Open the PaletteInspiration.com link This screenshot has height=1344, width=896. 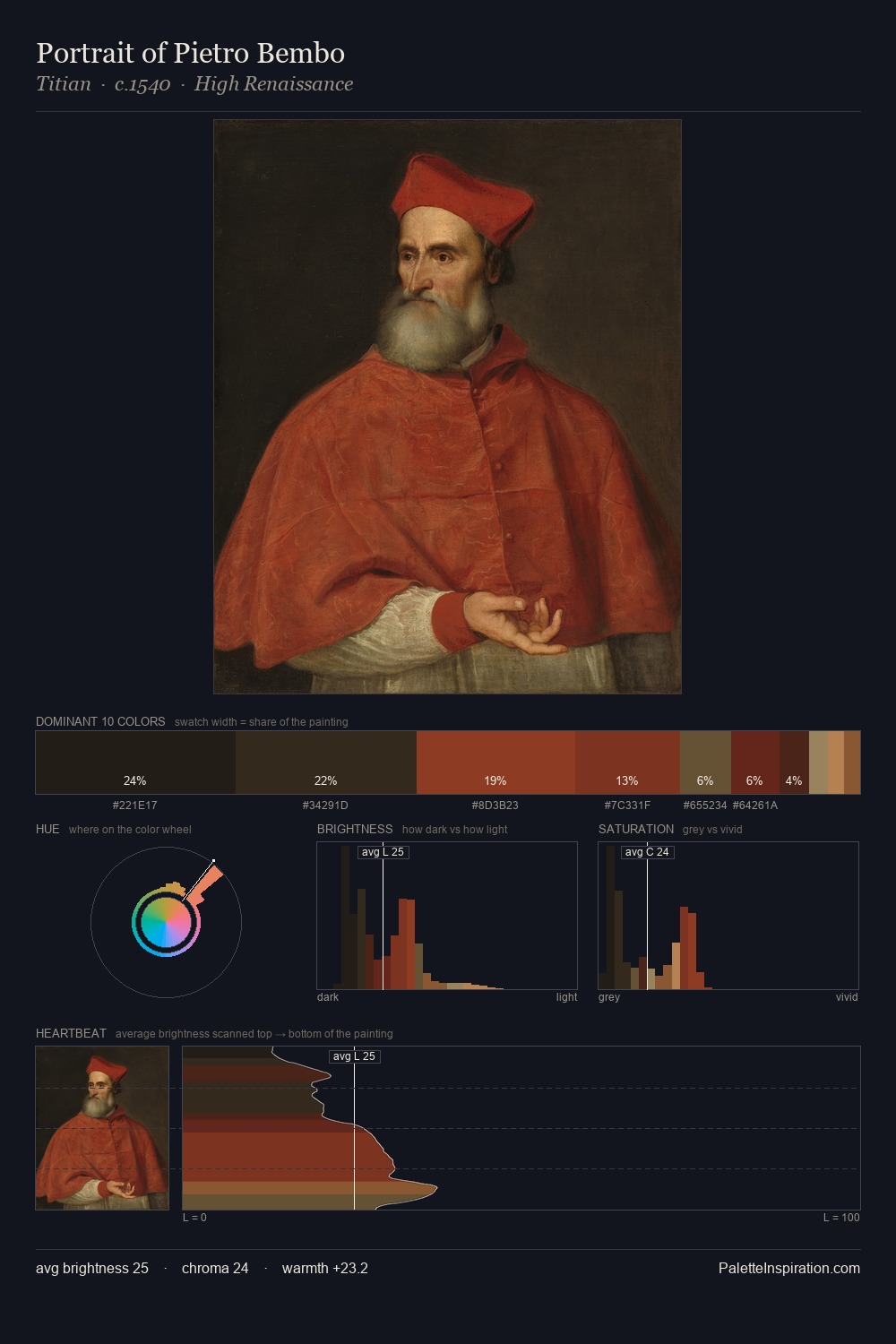click(789, 1268)
